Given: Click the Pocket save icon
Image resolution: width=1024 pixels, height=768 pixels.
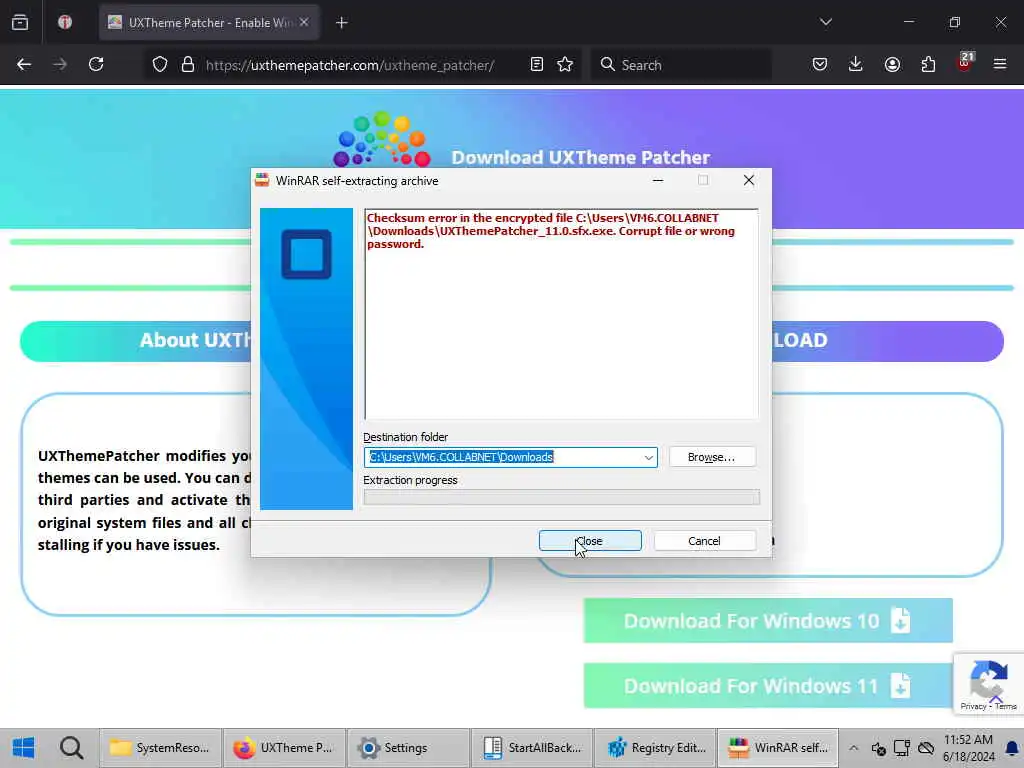Looking at the screenshot, I should coord(820,65).
